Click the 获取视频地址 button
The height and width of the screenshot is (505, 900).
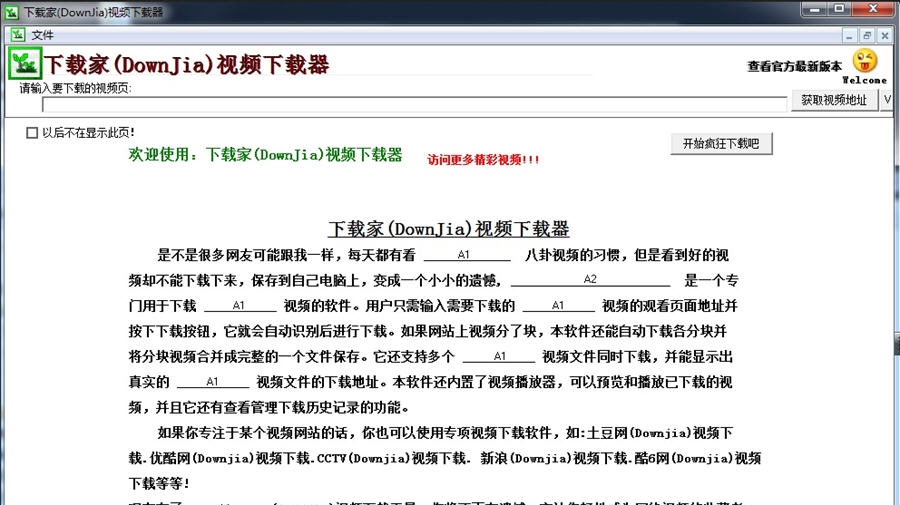click(834, 100)
